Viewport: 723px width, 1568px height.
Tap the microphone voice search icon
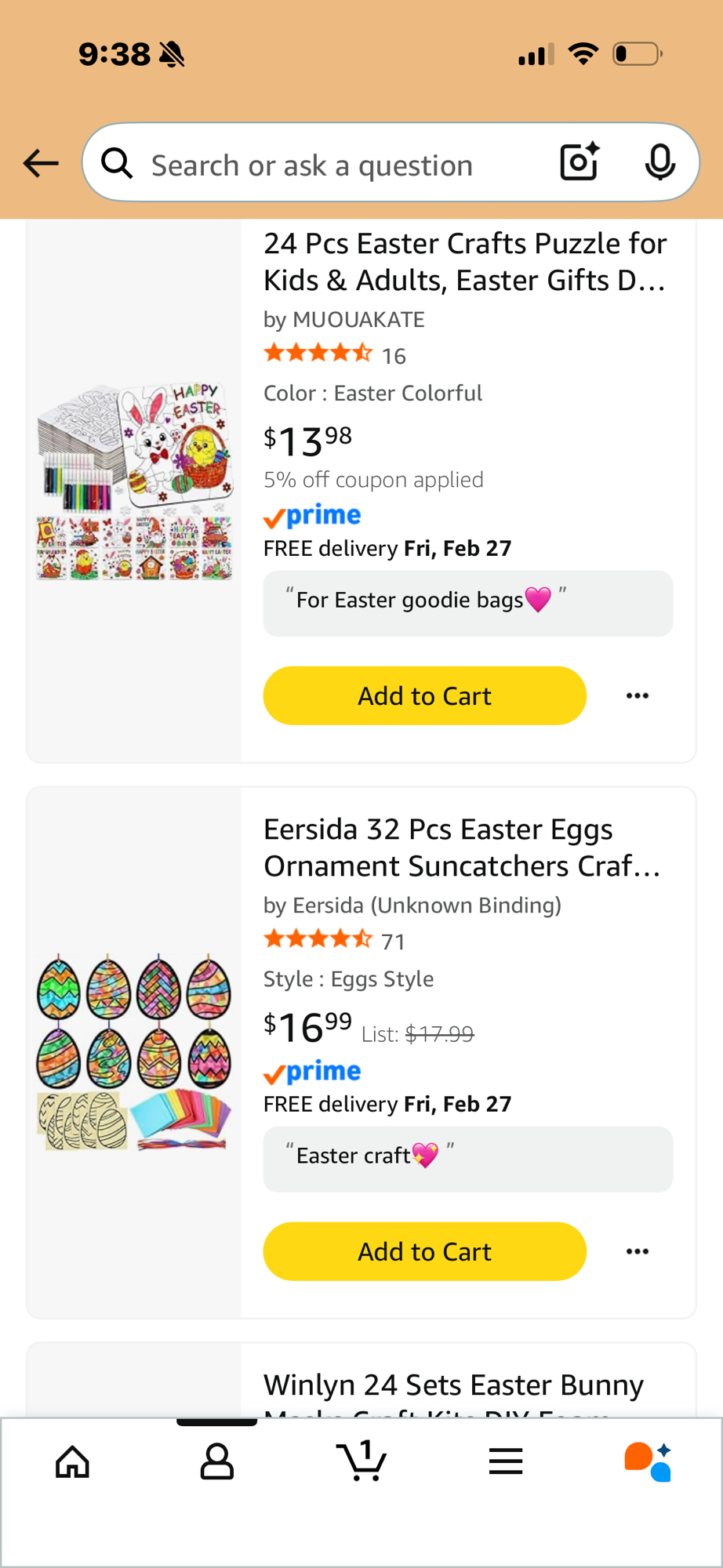(x=659, y=162)
